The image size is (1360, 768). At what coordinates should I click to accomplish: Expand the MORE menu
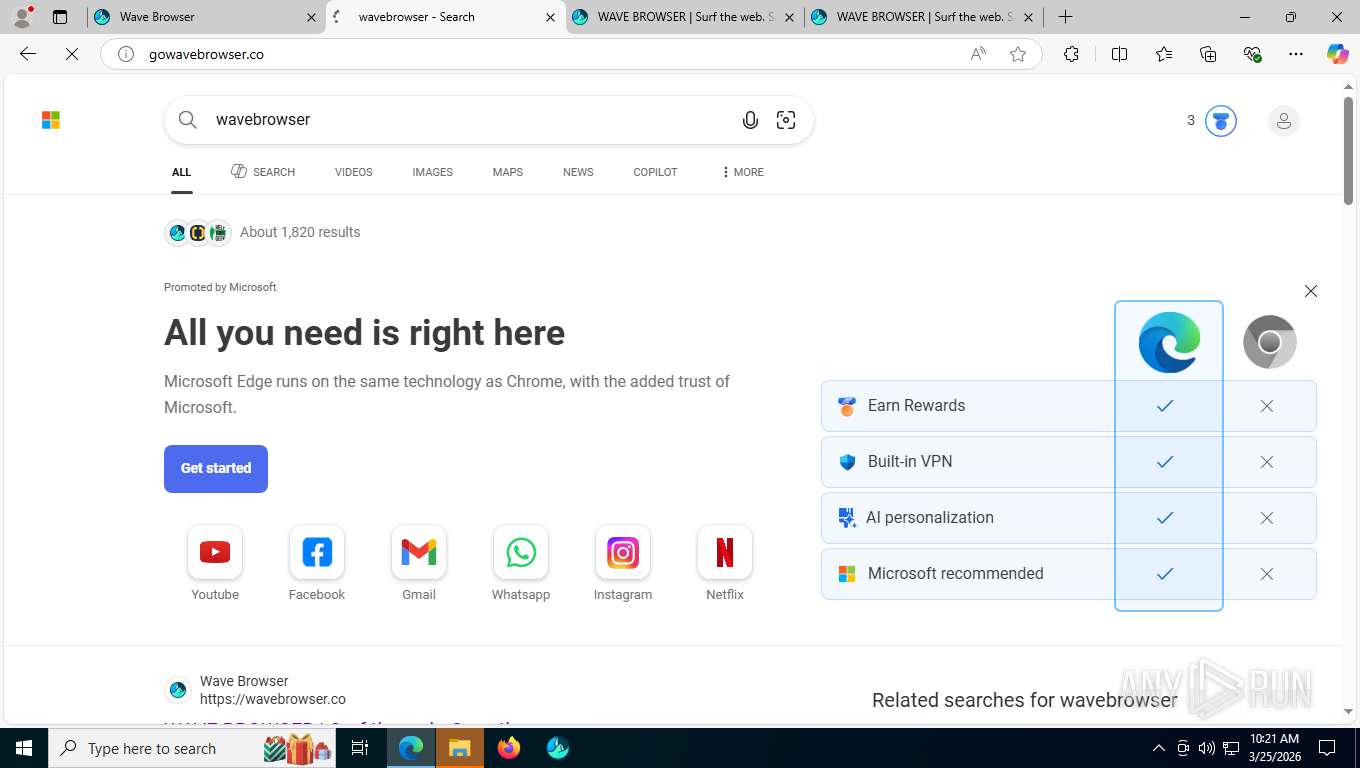coord(743,172)
